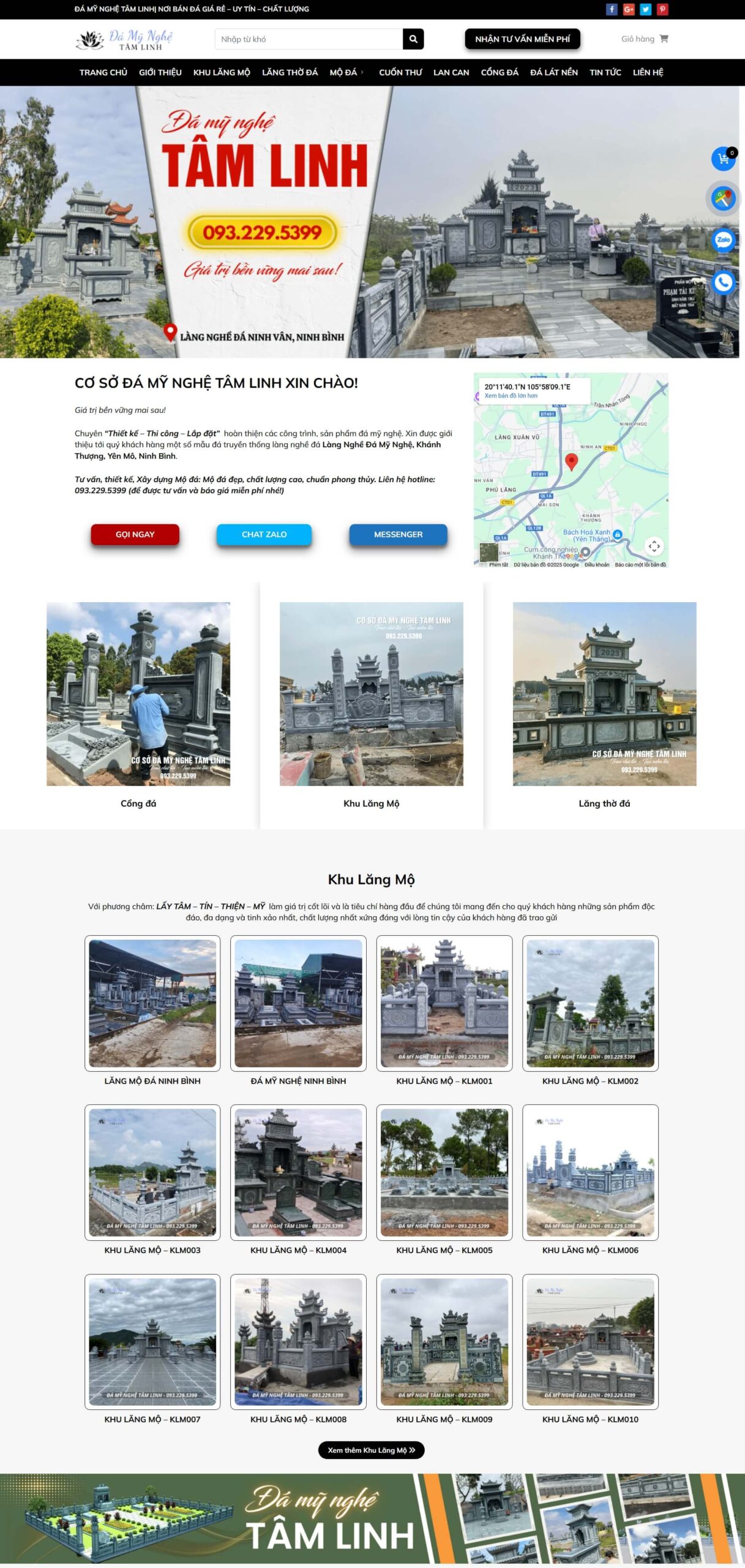Open KLM007 product image
Viewport: 745px width, 1568px height.
click(152, 1341)
